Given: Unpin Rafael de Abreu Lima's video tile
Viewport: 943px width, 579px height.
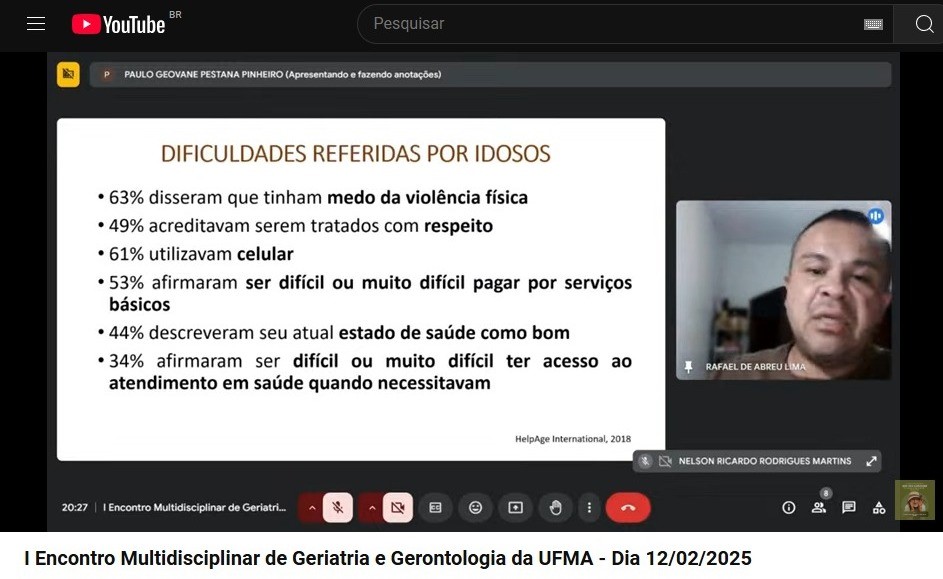Looking at the screenshot, I should tap(688, 367).
